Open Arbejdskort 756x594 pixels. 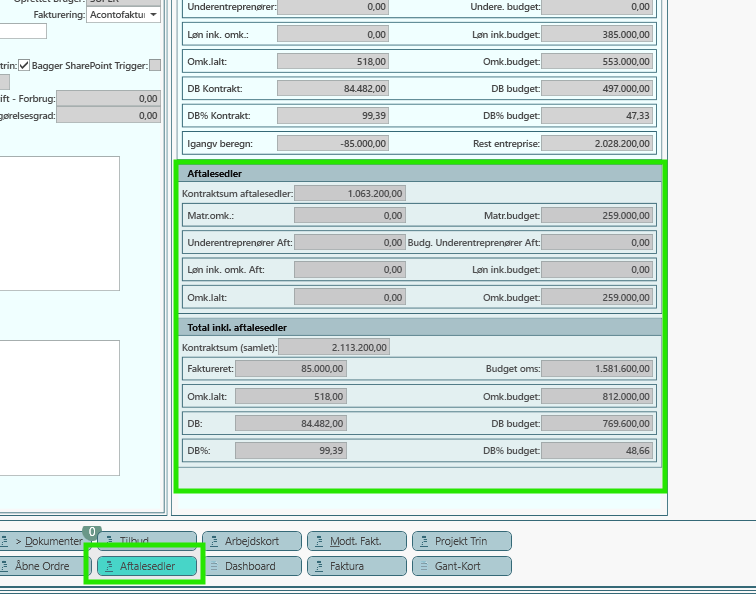tap(252, 541)
